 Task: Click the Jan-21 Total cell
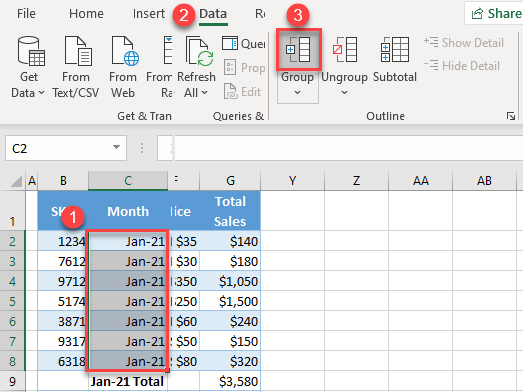click(x=128, y=381)
